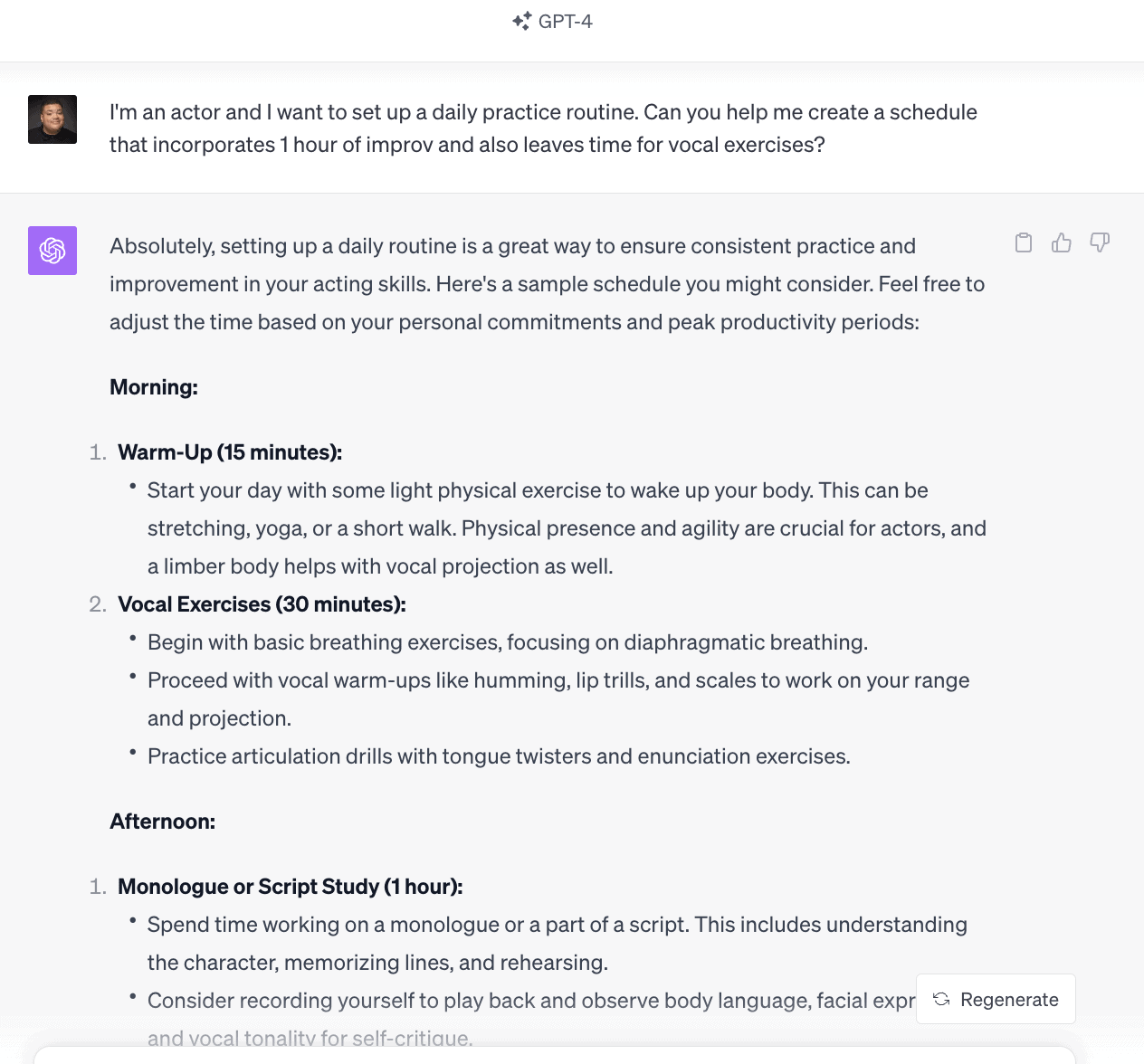This screenshot has width=1144, height=1064.
Task: Copy the assistant response with the clipboard icon
Action: click(x=1024, y=242)
